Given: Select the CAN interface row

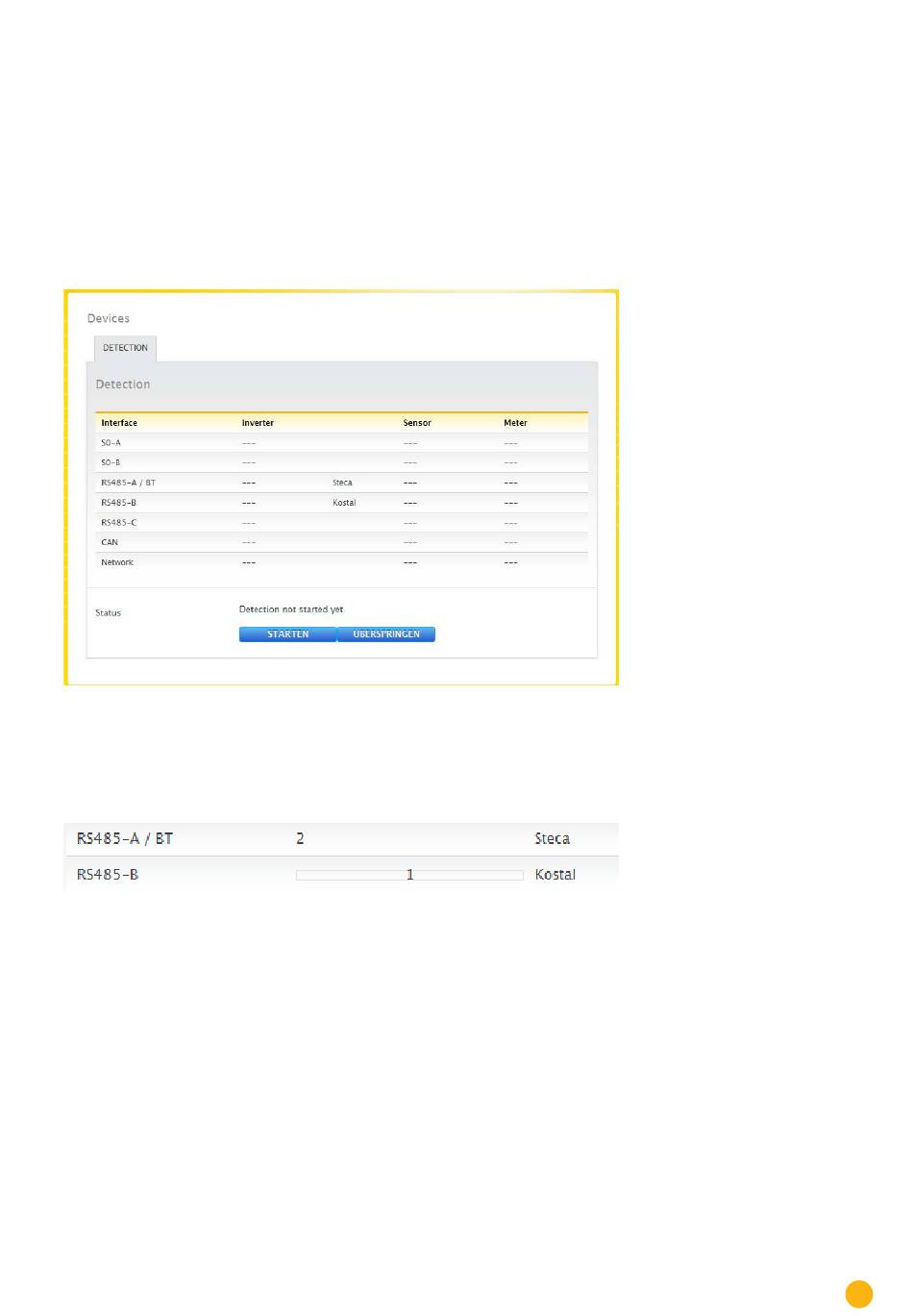Looking at the screenshot, I should click(341, 542).
